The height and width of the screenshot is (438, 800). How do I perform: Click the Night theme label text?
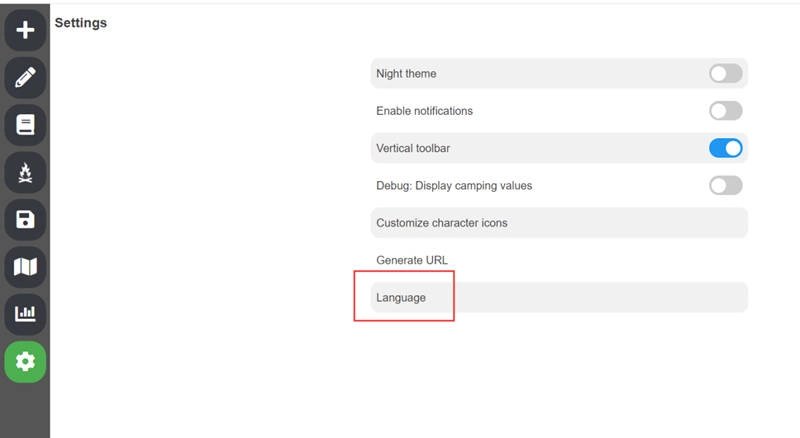point(406,73)
